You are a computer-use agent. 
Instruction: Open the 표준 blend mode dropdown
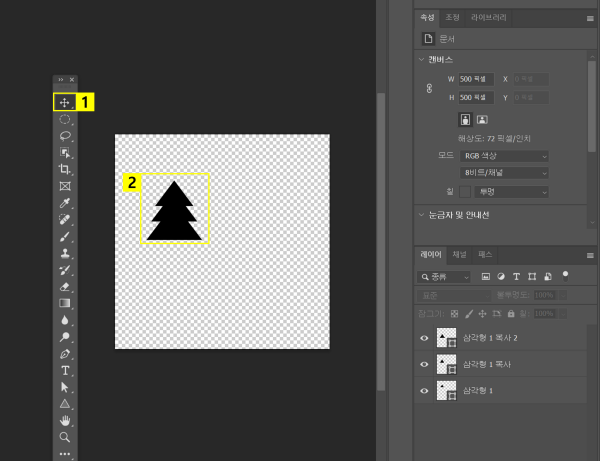(x=454, y=295)
